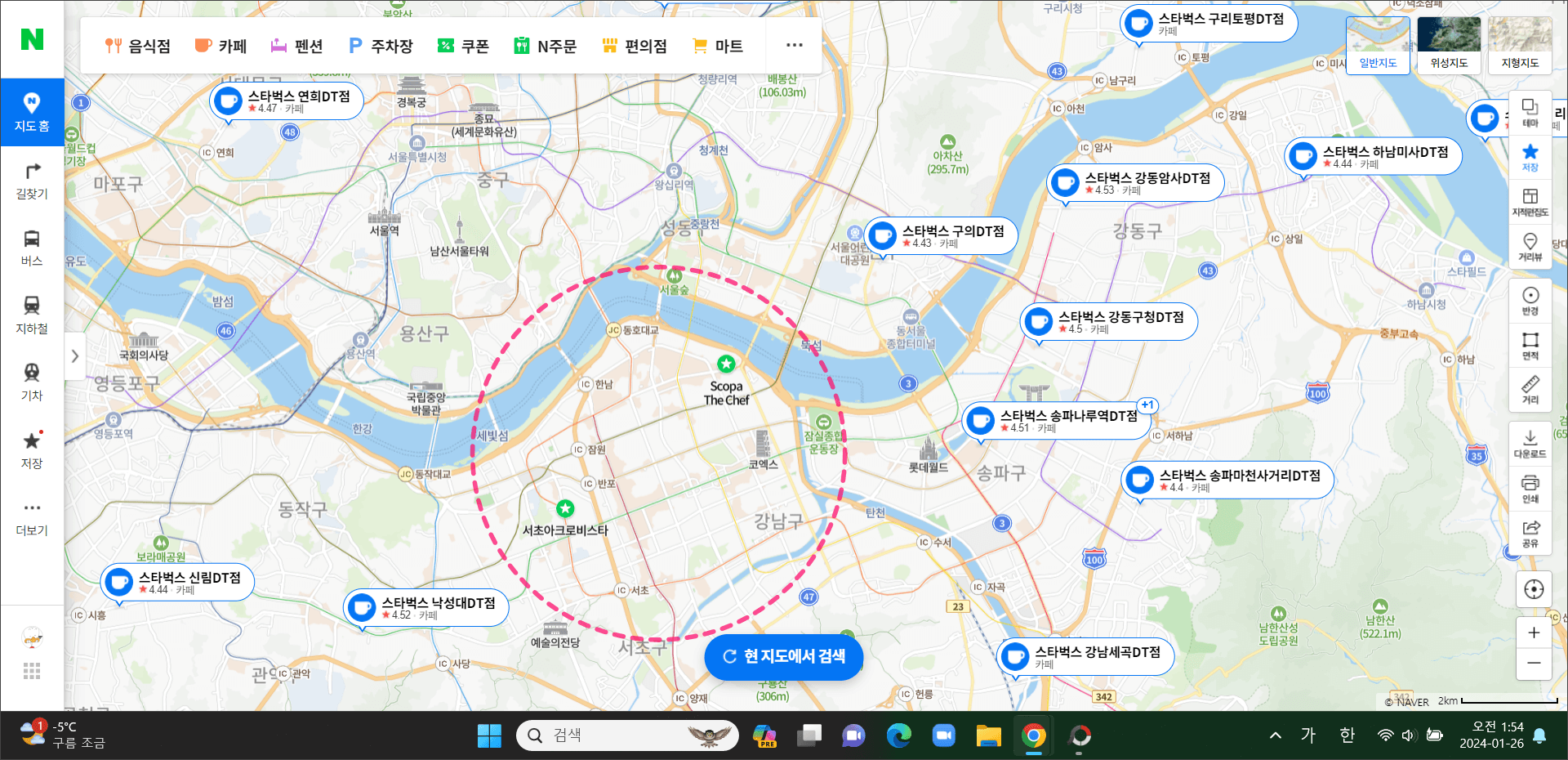Filter map by 쿠폰 category

463,46
